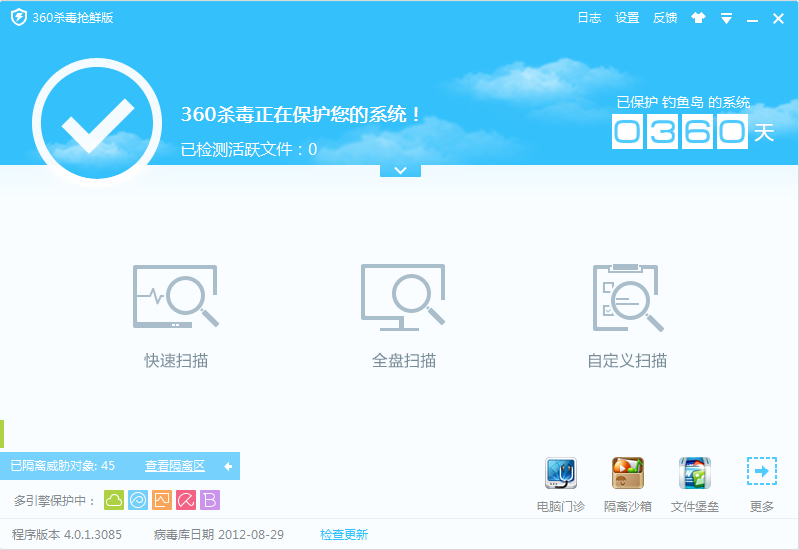Screen dimensions: 799x550
Task: Click the 全盘扫描 label
Action: tap(404, 360)
